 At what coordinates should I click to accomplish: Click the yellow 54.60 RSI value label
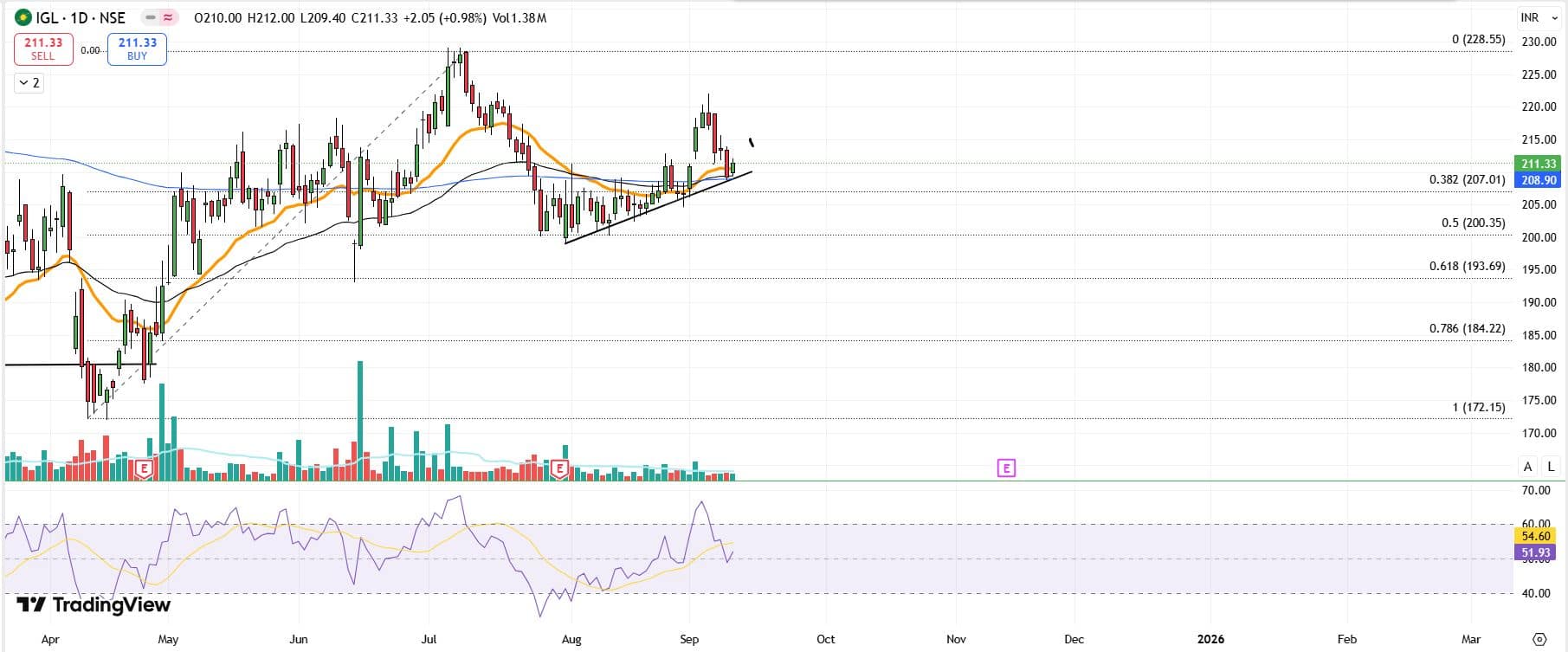click(x=1535, y=536)
